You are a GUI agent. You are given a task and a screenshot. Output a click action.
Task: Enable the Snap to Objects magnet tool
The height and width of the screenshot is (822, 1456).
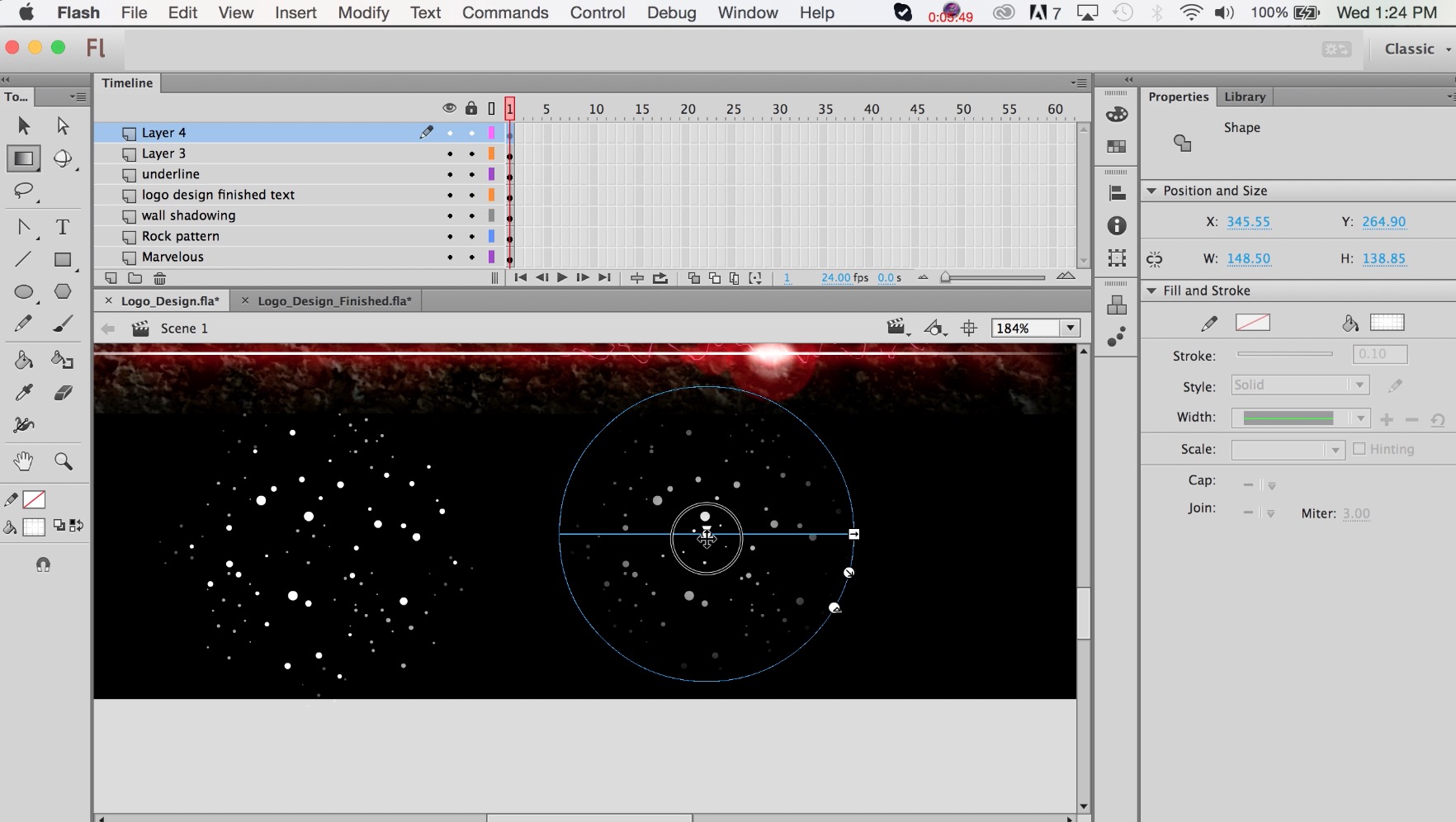pos(43,565)
